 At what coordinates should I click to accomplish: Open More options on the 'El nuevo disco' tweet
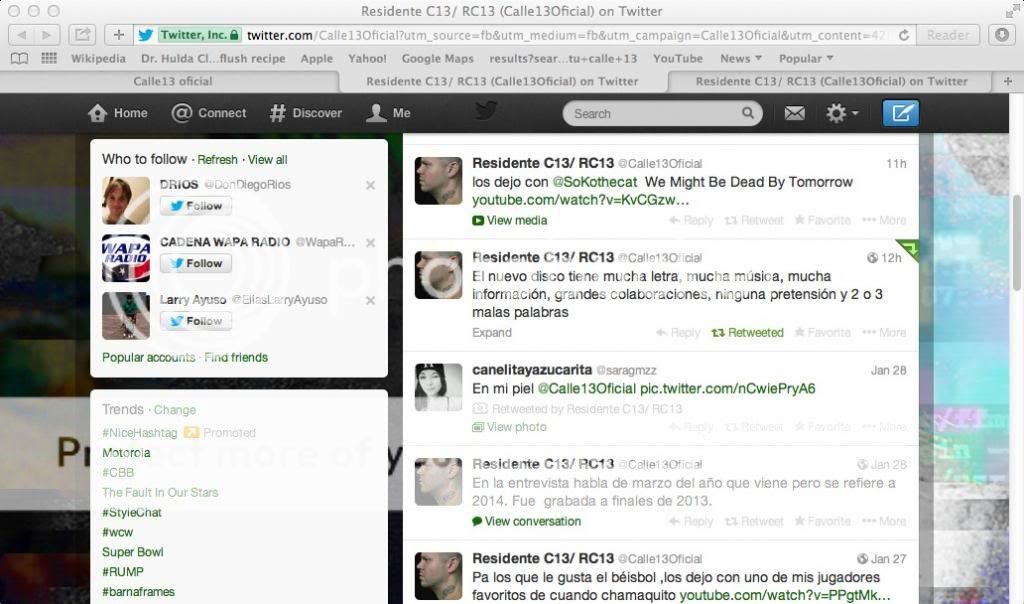point(884,333)
